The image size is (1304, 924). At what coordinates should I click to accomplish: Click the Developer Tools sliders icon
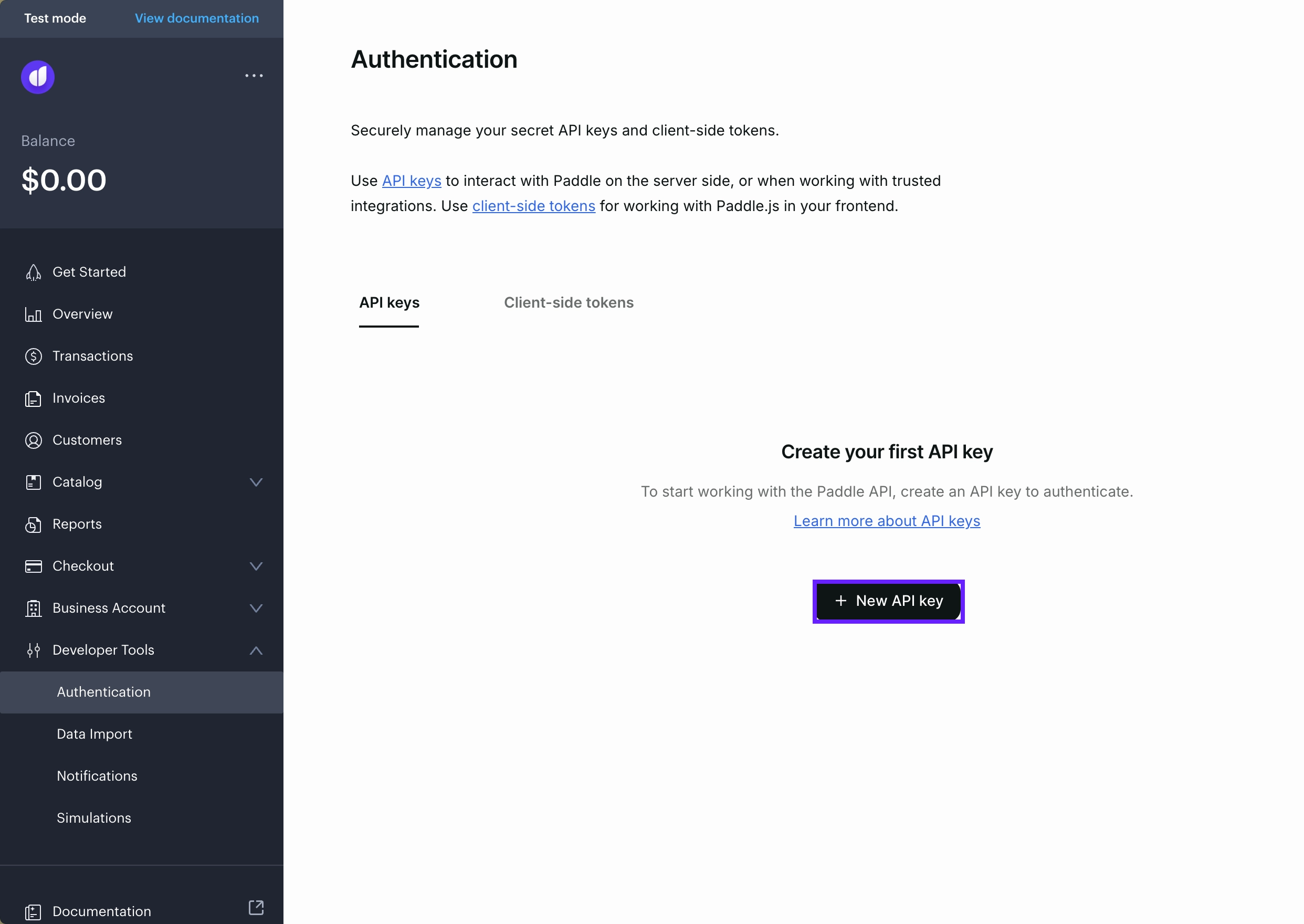[33, 650]
